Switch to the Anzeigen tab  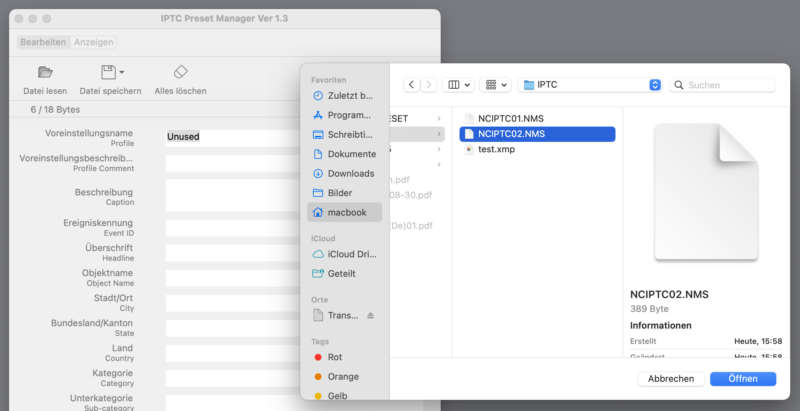[x=93, y=42]
